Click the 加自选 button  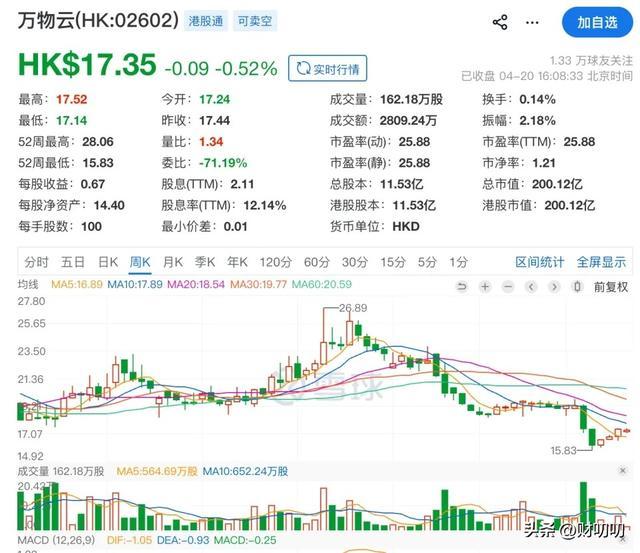(x=597, y=22)
